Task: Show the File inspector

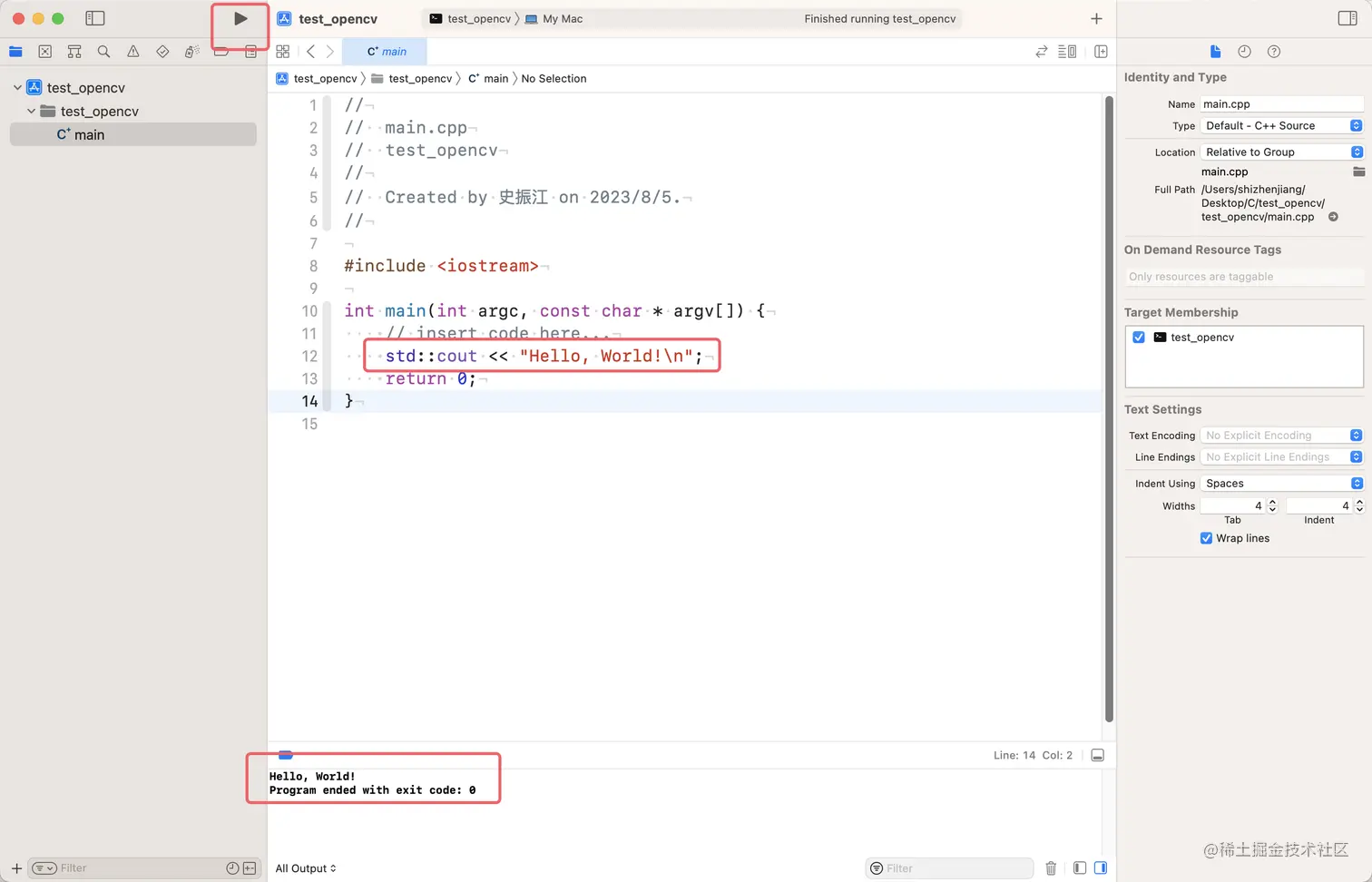Action: click(x=1215, y=52)
